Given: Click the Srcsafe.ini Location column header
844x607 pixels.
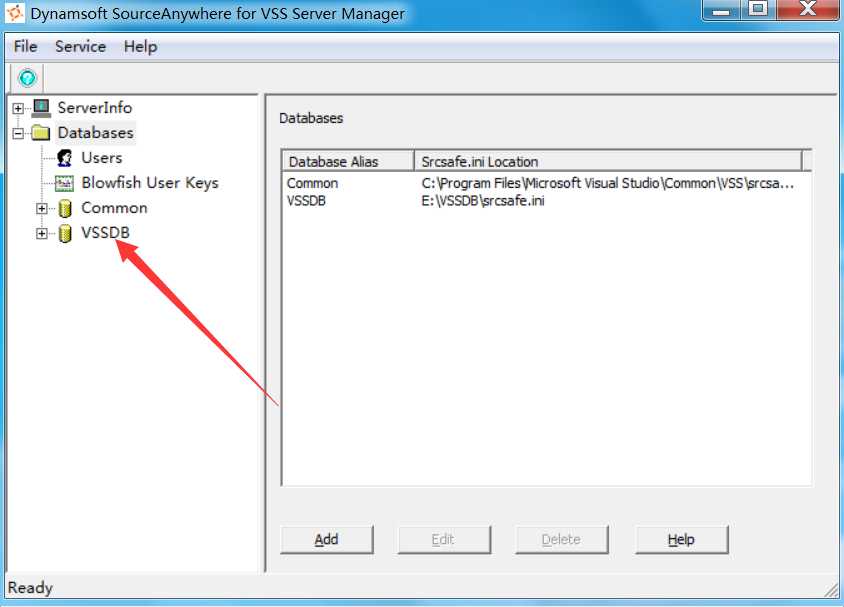Looking at the screenshot, I should (608, 161).
